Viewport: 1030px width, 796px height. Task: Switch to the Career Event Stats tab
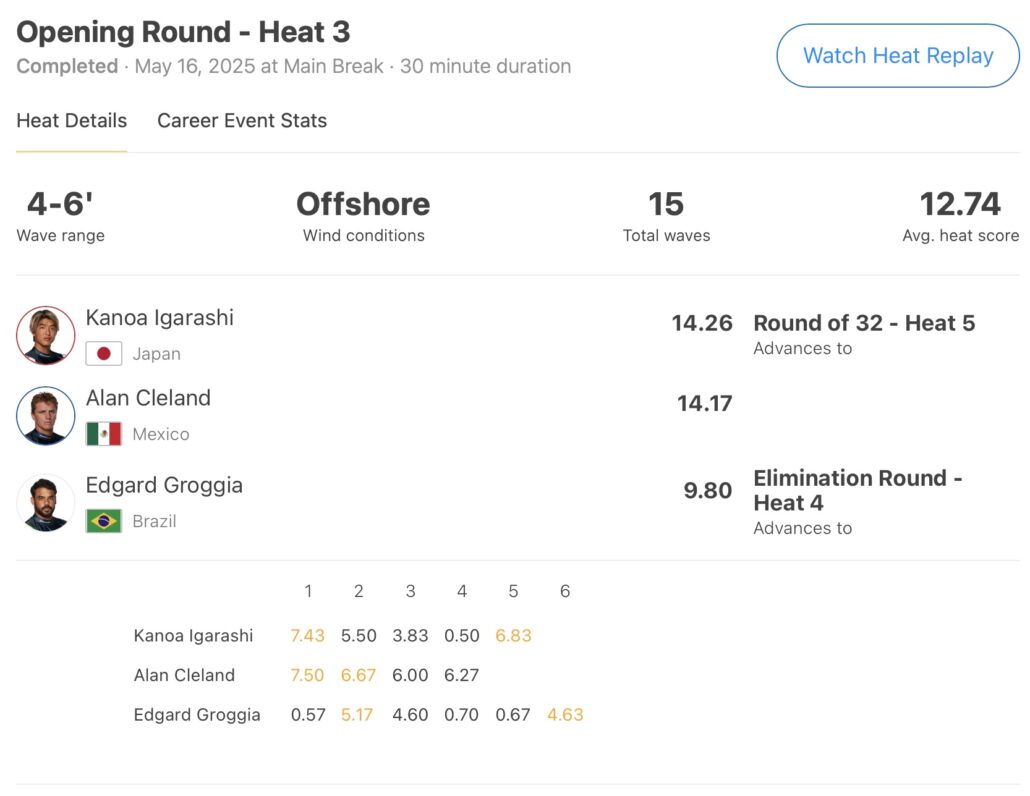pyautogui.click(x=242, y=121)
